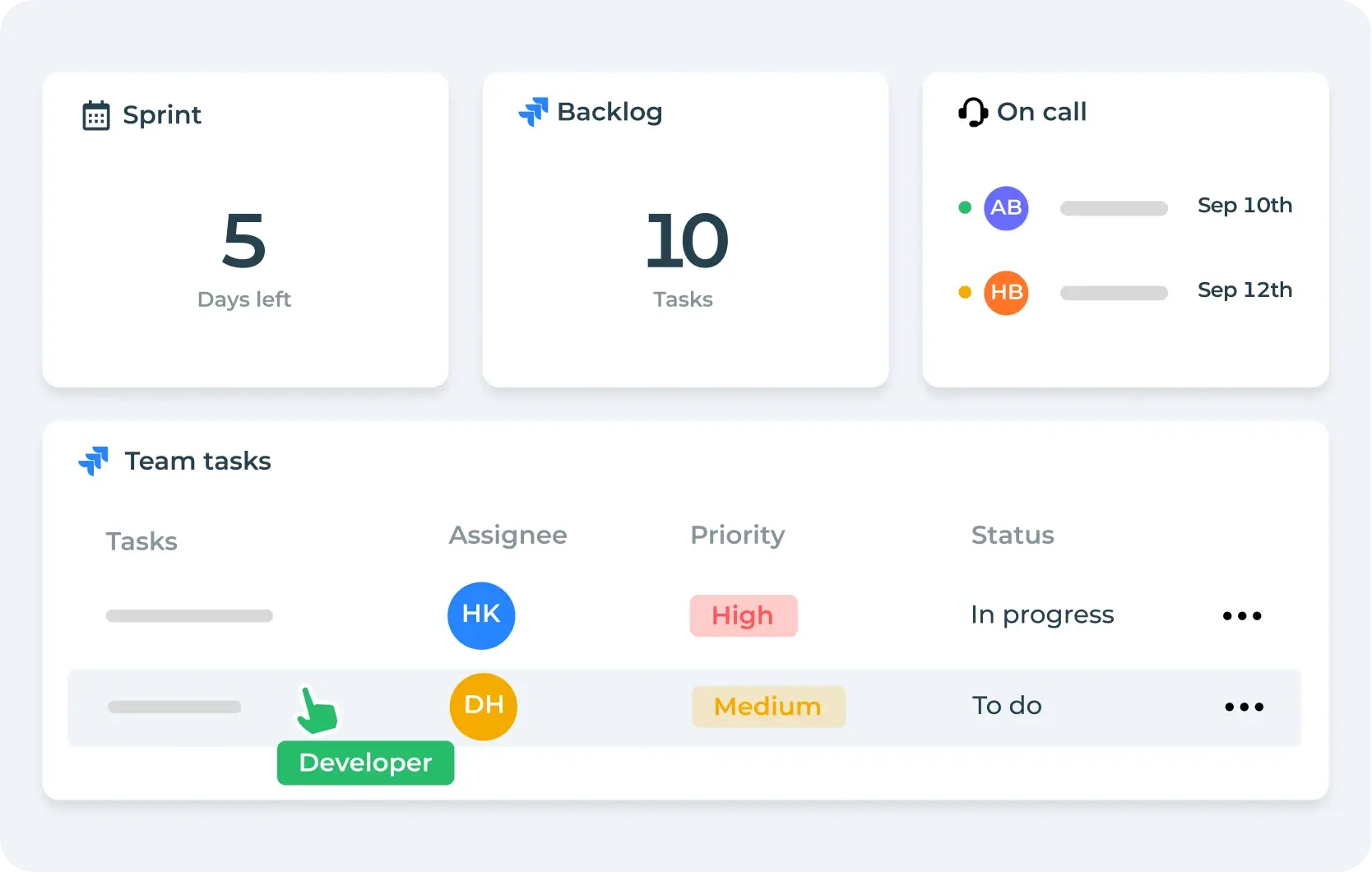Click the Developer label
The width and height of the screenshot is (1372, 872).
pyautogui.click(x=365, y=763)
